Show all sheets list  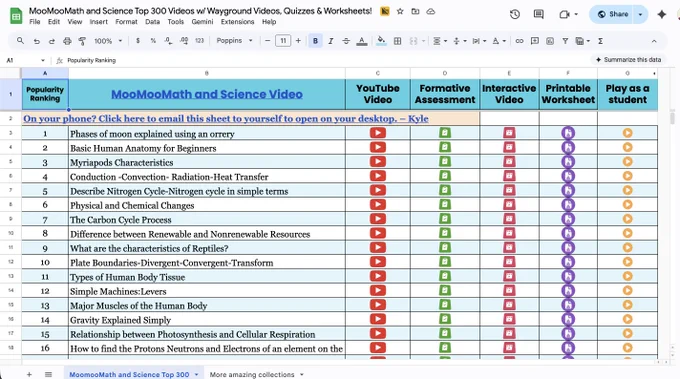coord(48,374)
